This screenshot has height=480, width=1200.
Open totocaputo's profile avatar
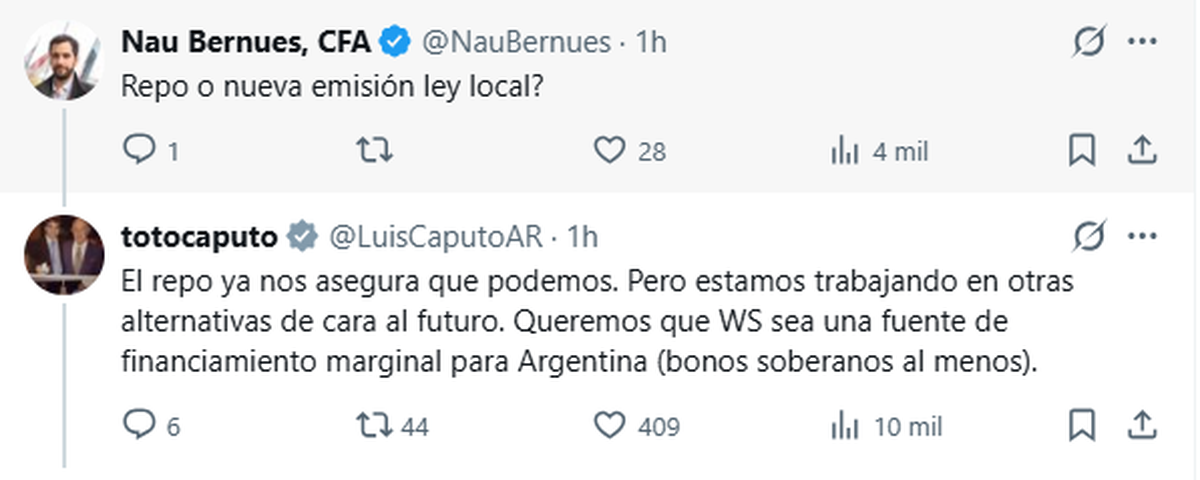click(x=64, y=254)
